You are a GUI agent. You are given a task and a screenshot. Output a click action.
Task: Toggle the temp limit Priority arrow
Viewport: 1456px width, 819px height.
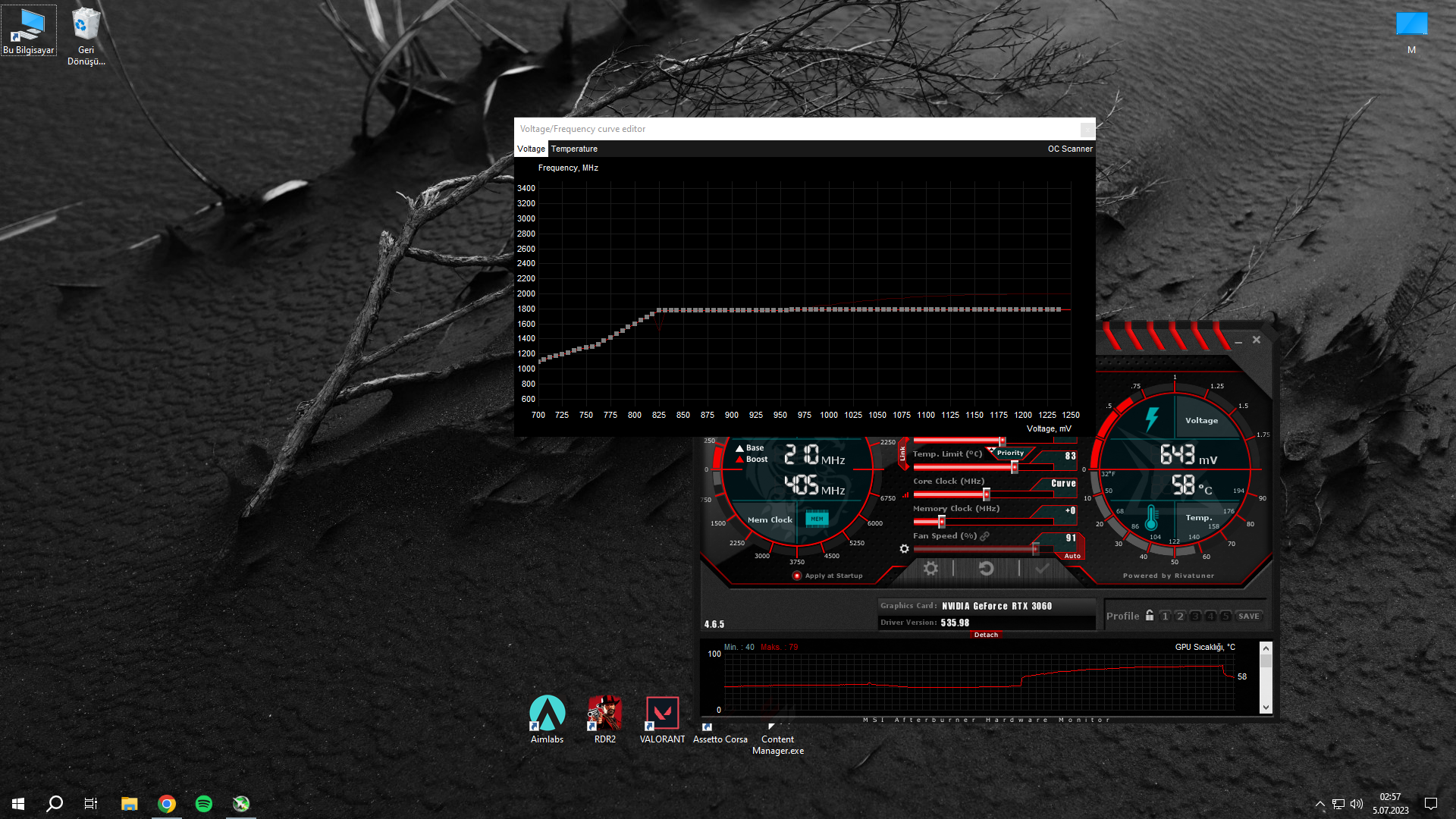[x=992, y=451]
